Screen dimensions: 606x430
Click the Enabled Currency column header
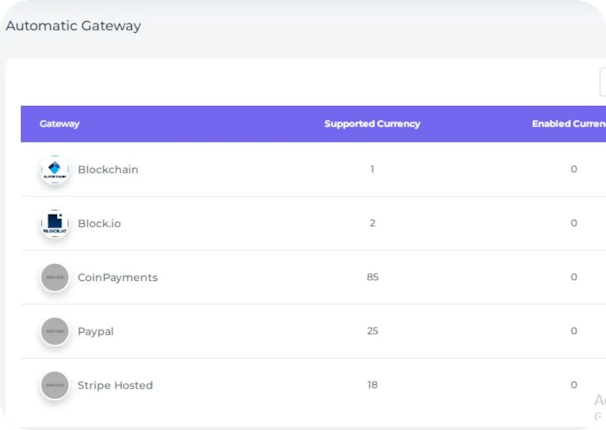coord(568,124)
